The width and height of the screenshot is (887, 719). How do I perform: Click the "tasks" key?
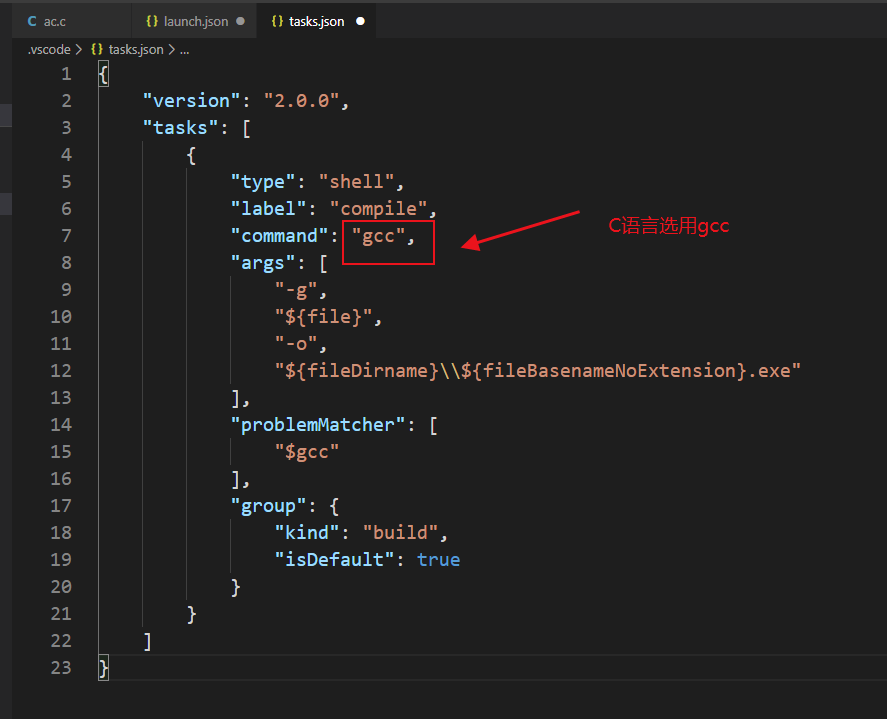180,128
